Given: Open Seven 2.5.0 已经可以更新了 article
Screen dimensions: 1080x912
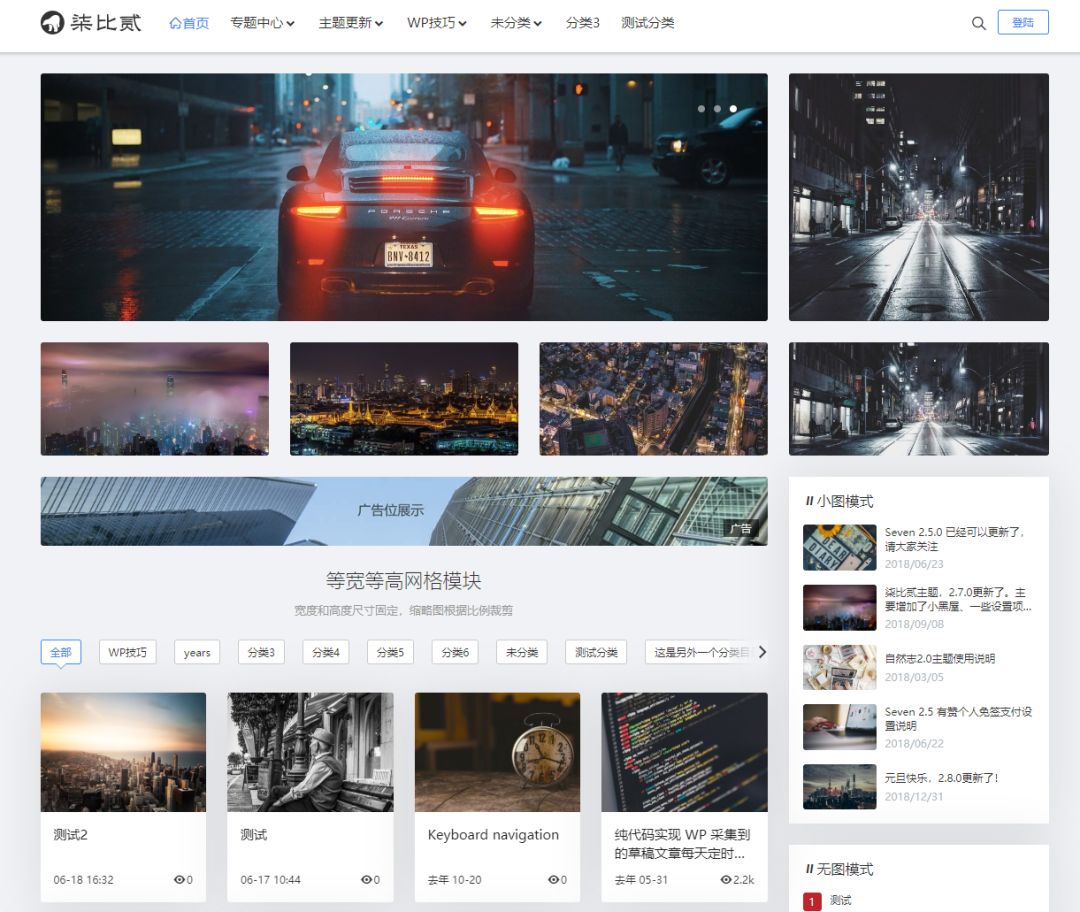Looking at the screenshot, I should pyautogui.click(x=955, y=539).
